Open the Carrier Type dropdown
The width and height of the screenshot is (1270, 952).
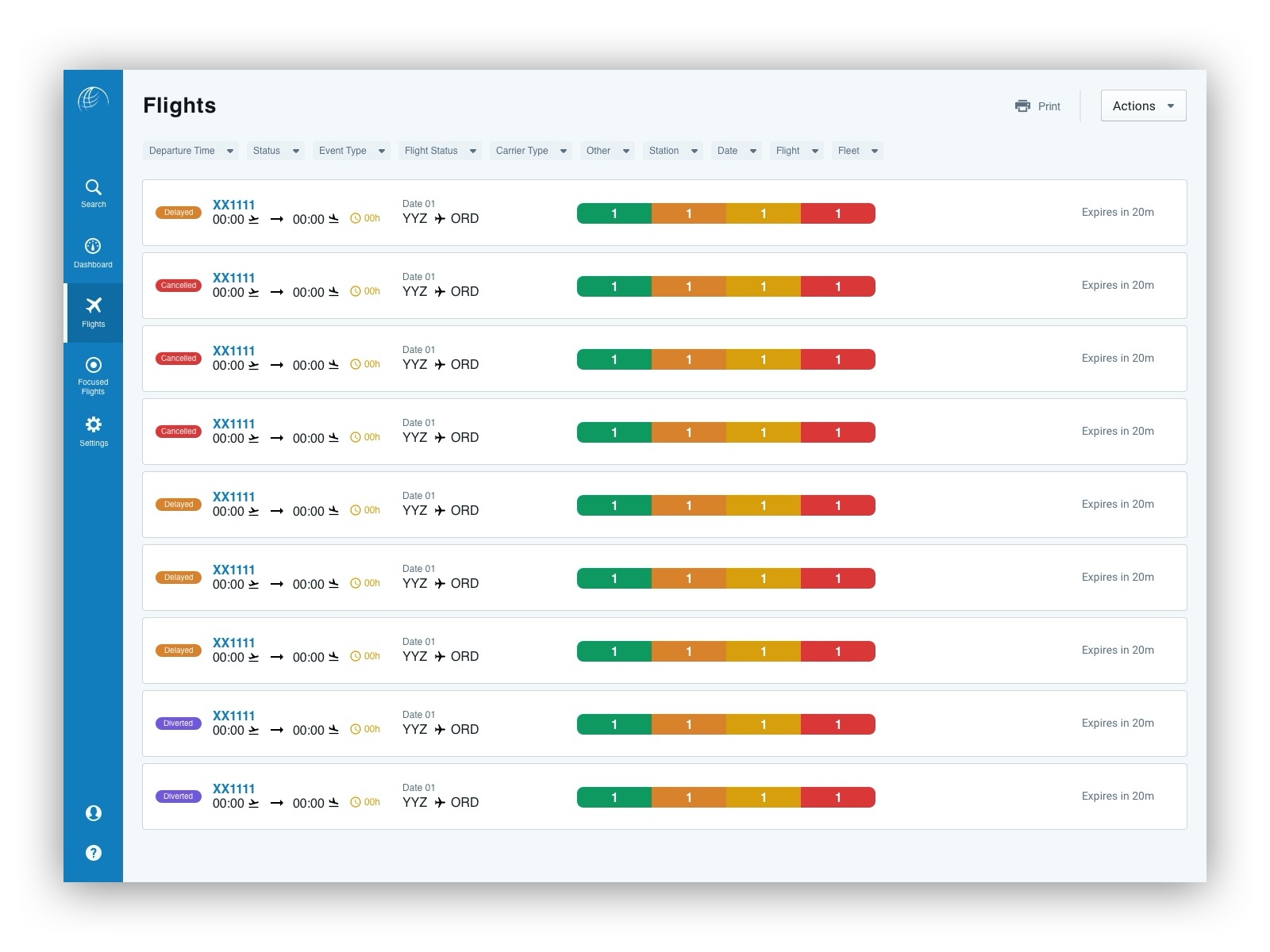coord(529,150)
